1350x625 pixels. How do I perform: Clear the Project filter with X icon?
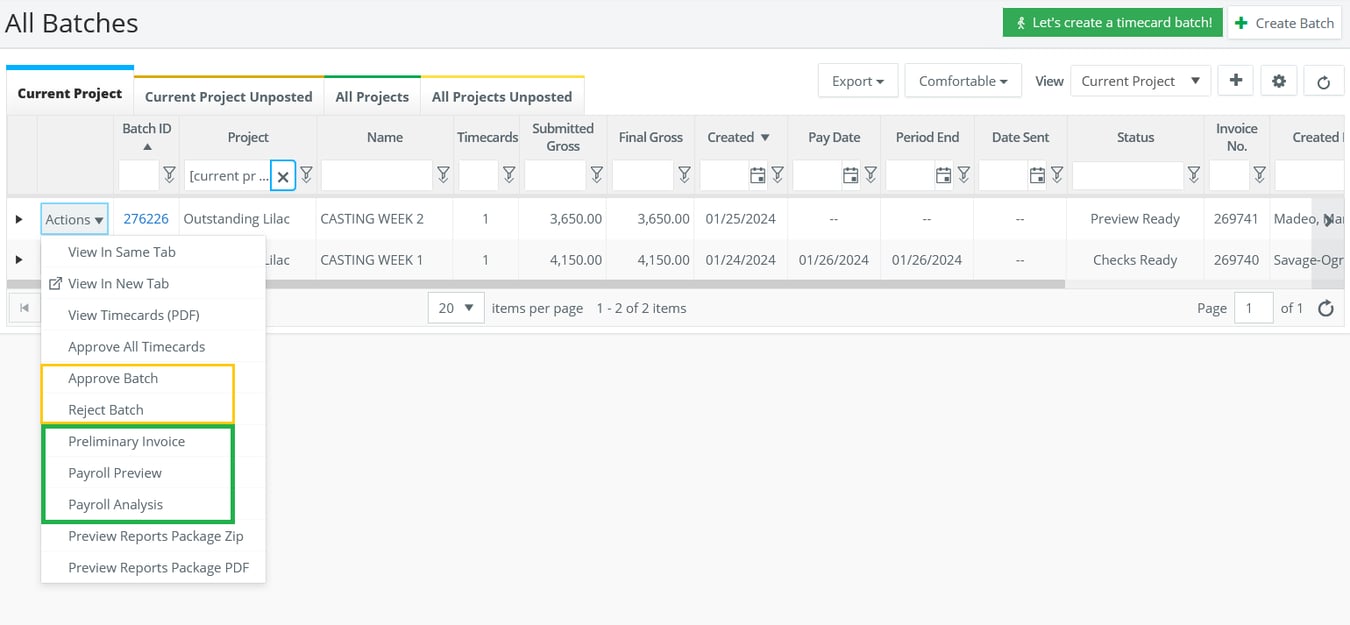(x=283, y=176)
